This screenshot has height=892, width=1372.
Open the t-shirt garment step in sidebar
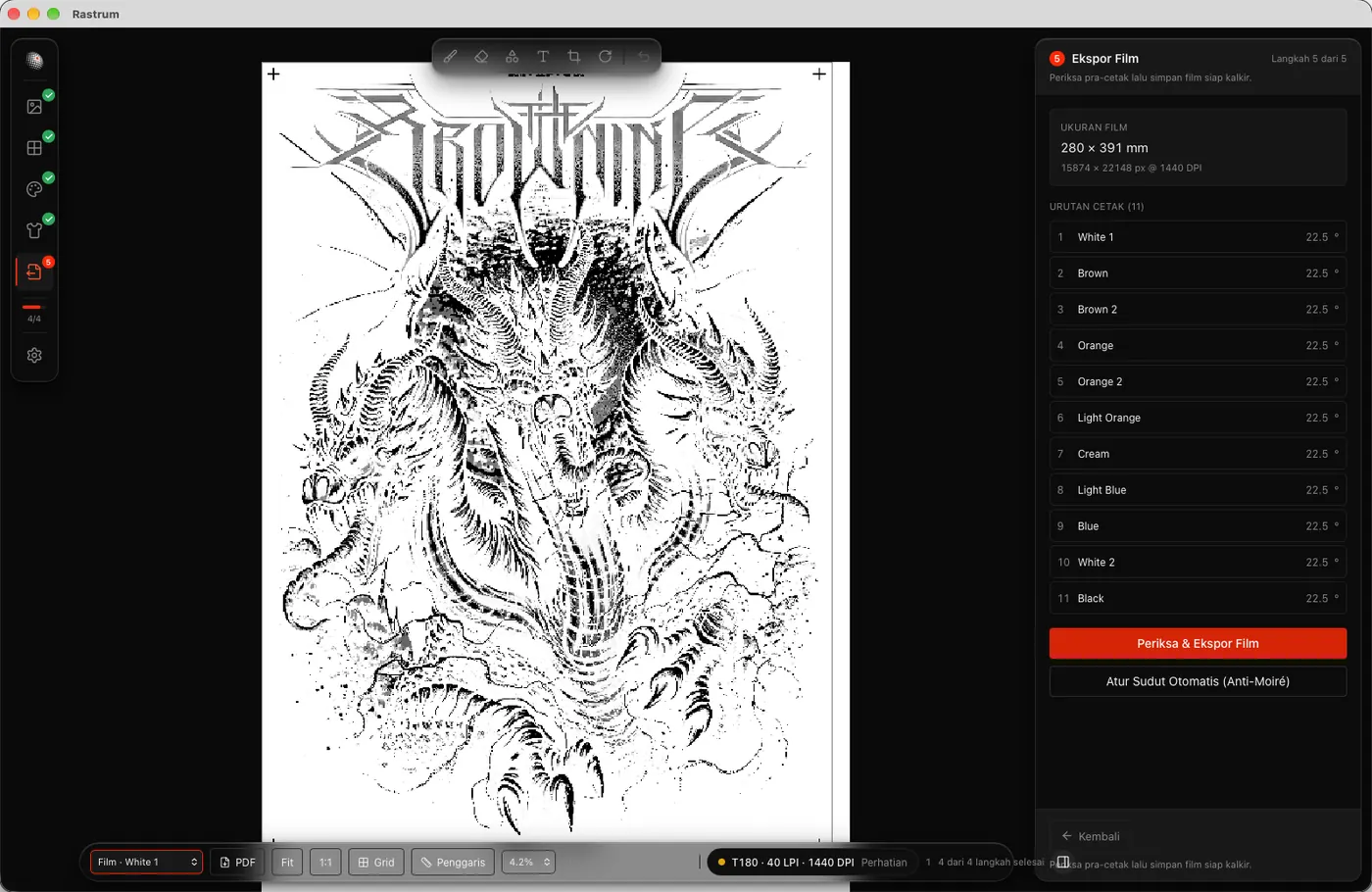point(34,230)
